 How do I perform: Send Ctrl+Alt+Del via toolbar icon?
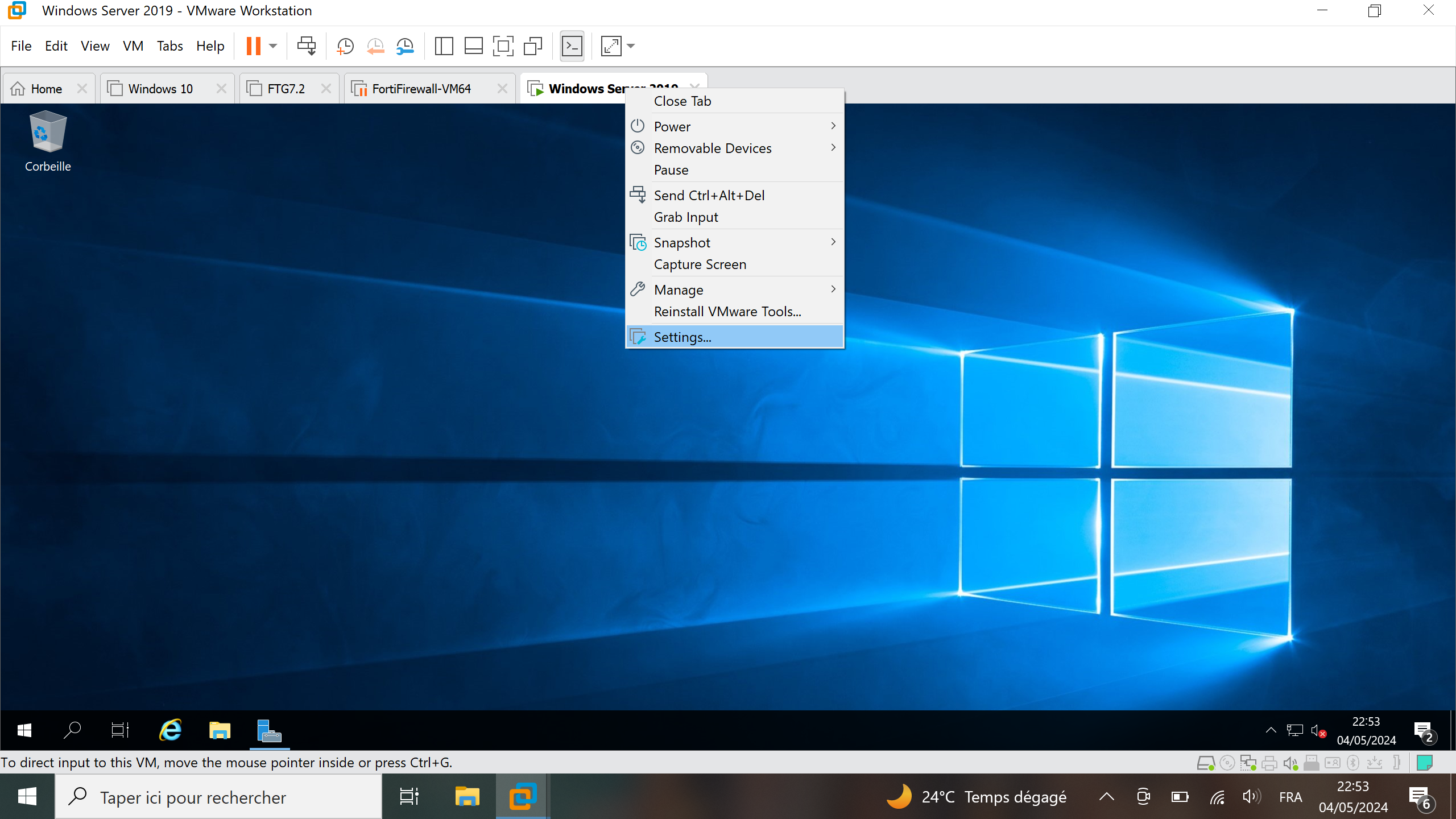pos(307,46)
